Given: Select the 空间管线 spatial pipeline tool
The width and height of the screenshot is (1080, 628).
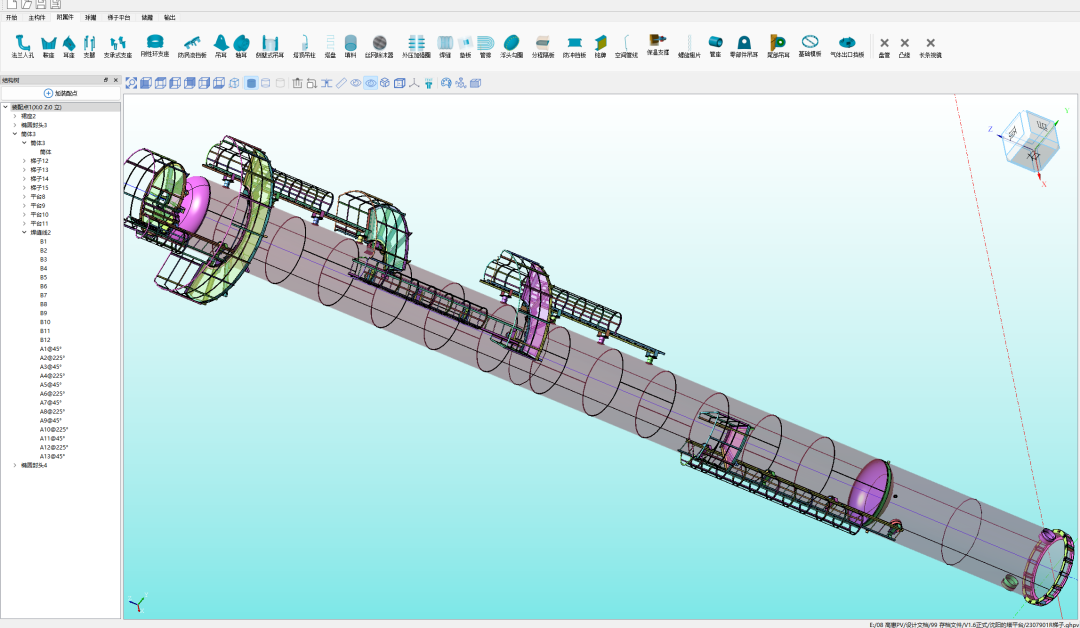Looking at the screenshot, I should click(626, 47).
